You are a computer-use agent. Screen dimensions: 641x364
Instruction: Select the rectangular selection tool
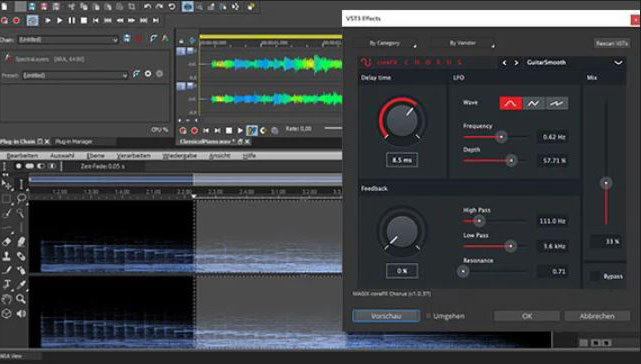click(x=6, y=199)
